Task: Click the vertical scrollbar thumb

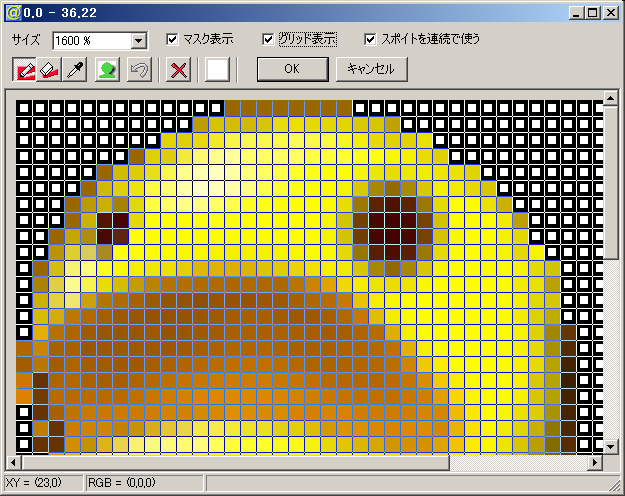Action: click(611, 182)
